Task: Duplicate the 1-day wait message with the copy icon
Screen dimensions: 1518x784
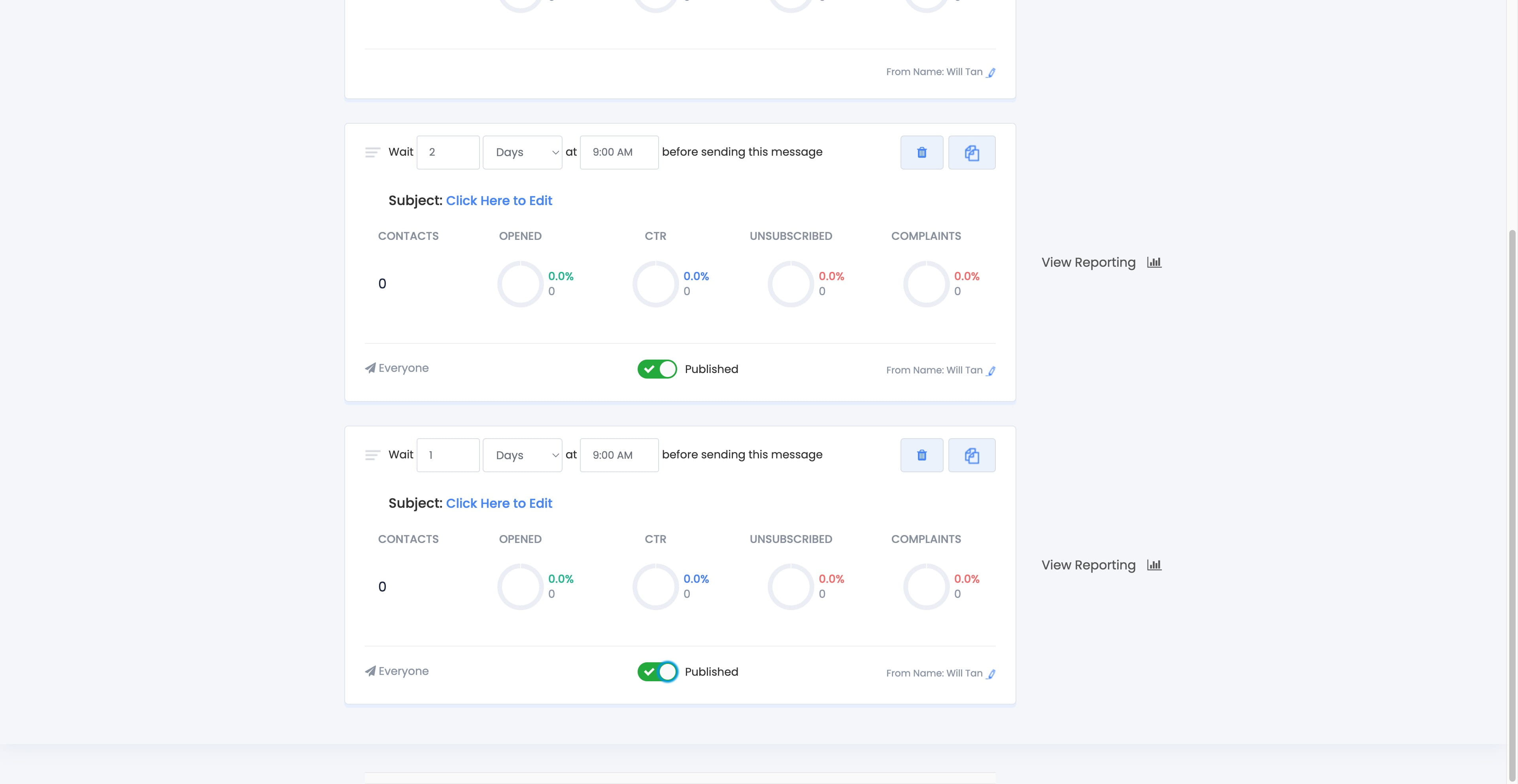Action: point(972,455)
